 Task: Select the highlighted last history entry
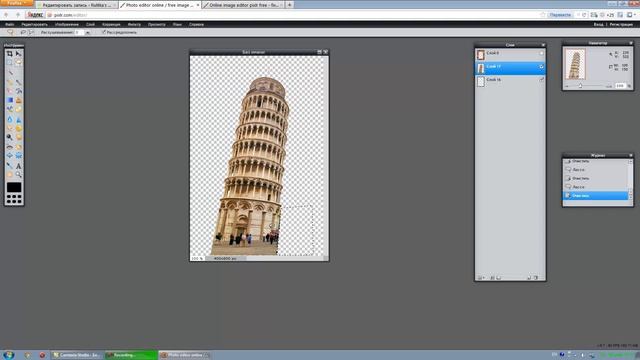(596, 196)
